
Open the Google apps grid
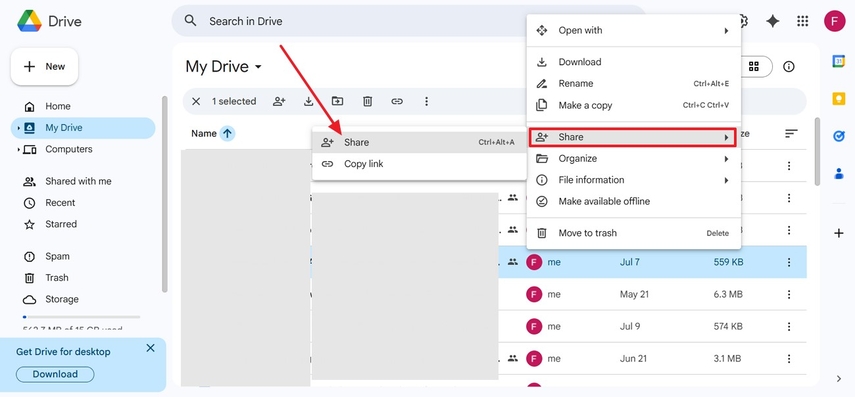tap(803, 21)
